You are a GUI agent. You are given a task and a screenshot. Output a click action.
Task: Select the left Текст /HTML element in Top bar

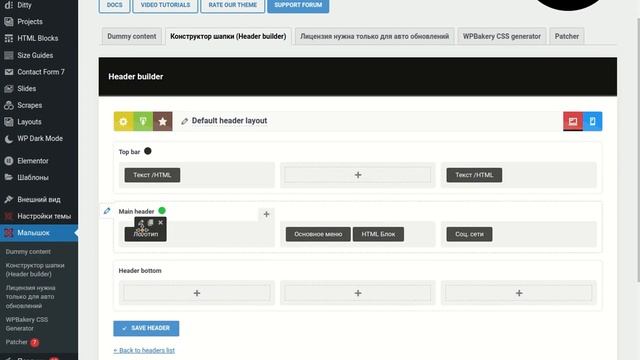pyautogui.click(x=152, y=175)
